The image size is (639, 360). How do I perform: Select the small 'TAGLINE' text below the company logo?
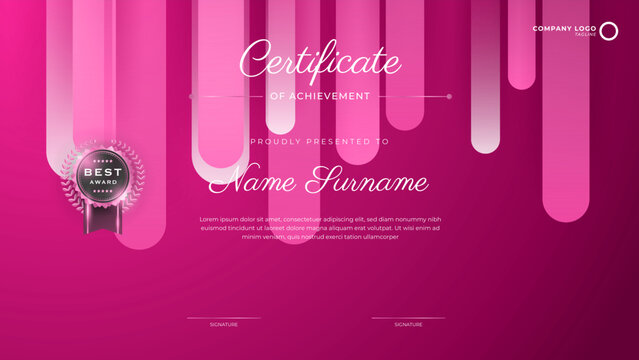click(x=586, y=35)
